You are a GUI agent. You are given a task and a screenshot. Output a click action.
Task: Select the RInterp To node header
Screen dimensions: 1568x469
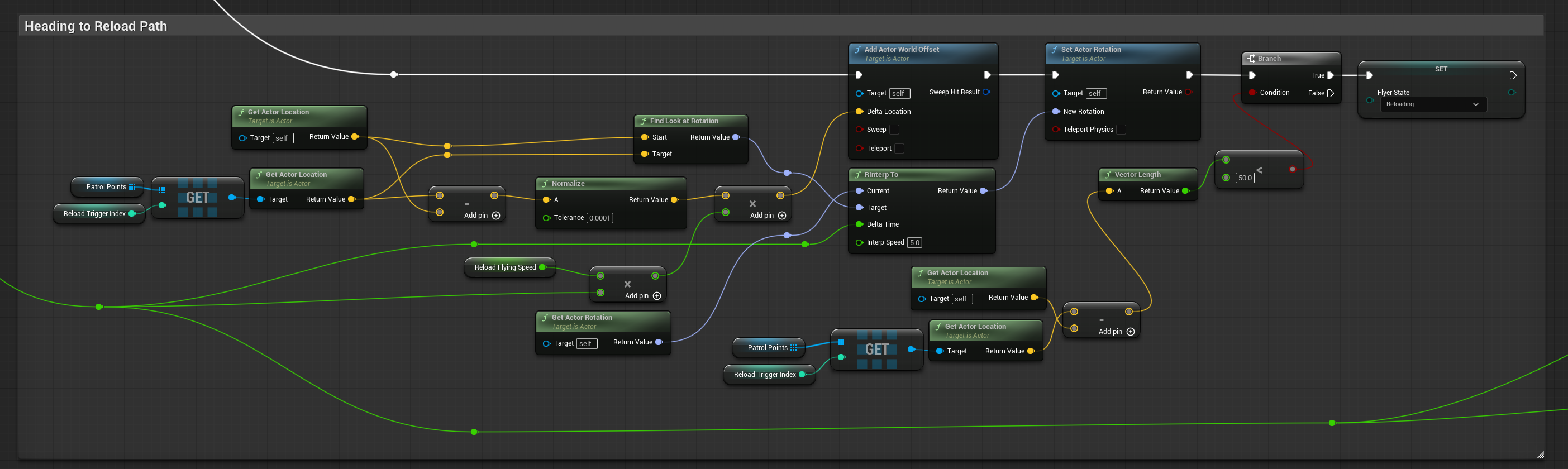(x=922, y=175)
